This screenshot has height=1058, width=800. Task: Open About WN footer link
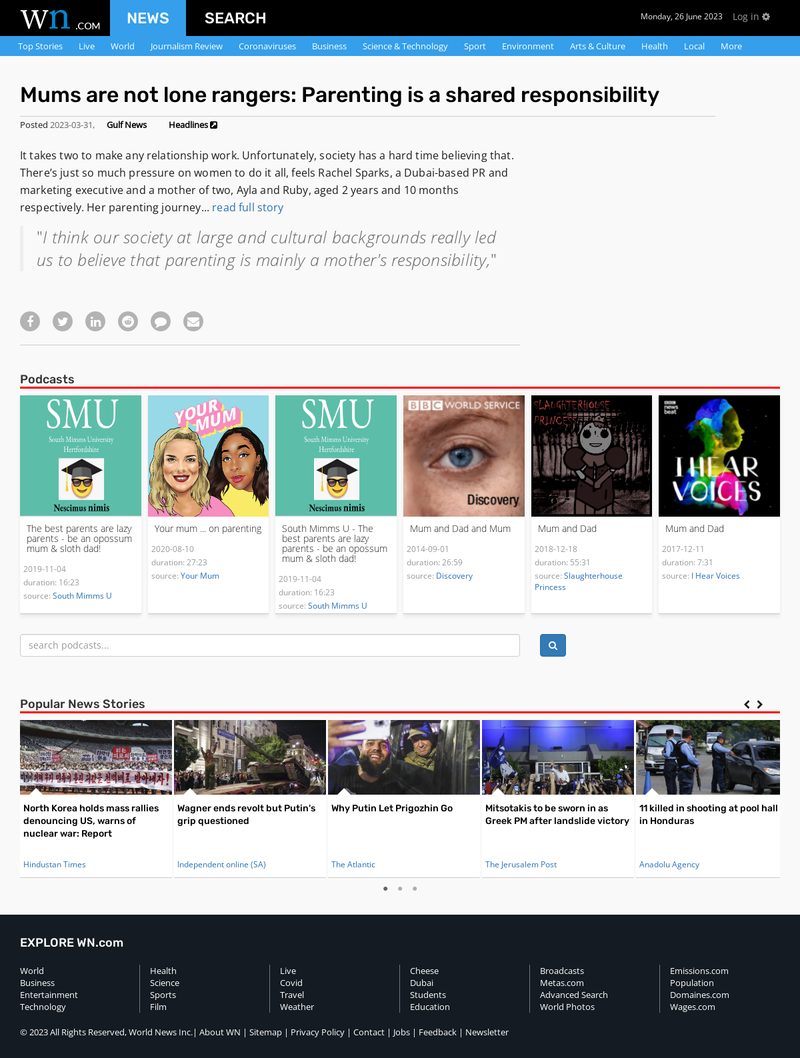click(x=220, y=1032)
